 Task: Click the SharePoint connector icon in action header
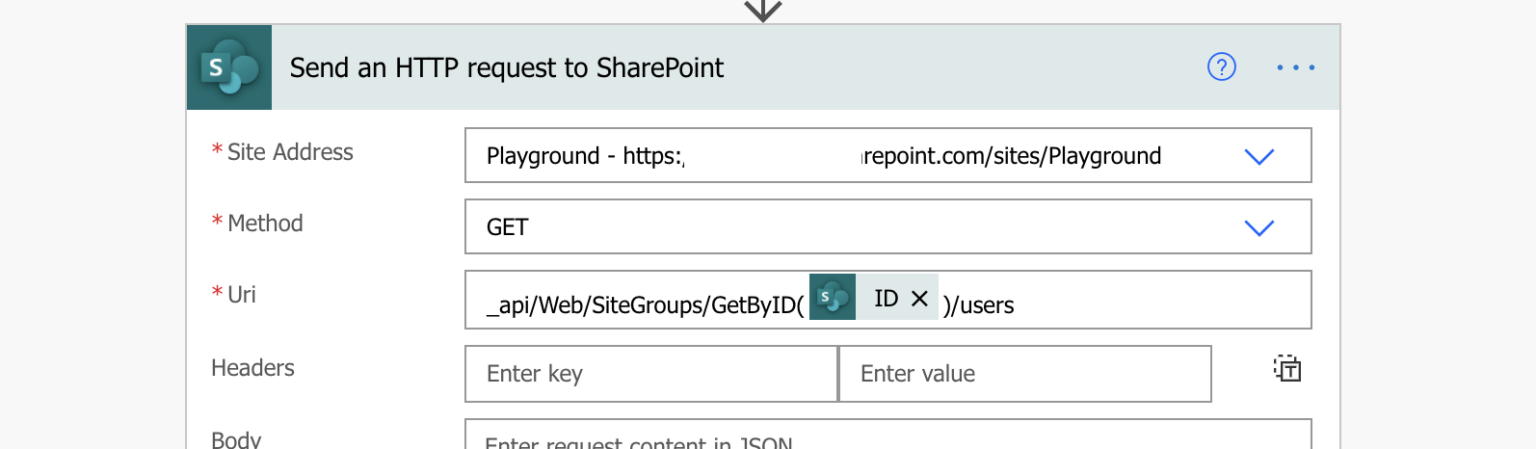(229, 67)
